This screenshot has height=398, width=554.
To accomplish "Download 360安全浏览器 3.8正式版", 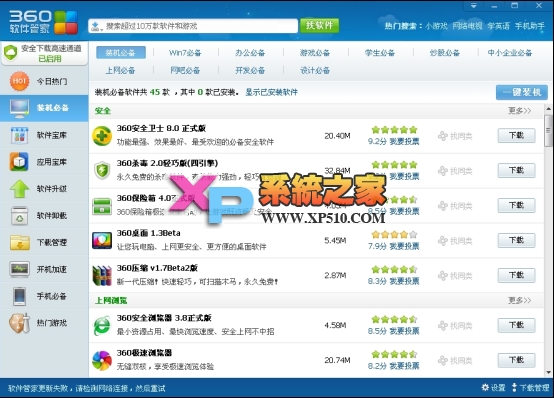I will [517, 325].
